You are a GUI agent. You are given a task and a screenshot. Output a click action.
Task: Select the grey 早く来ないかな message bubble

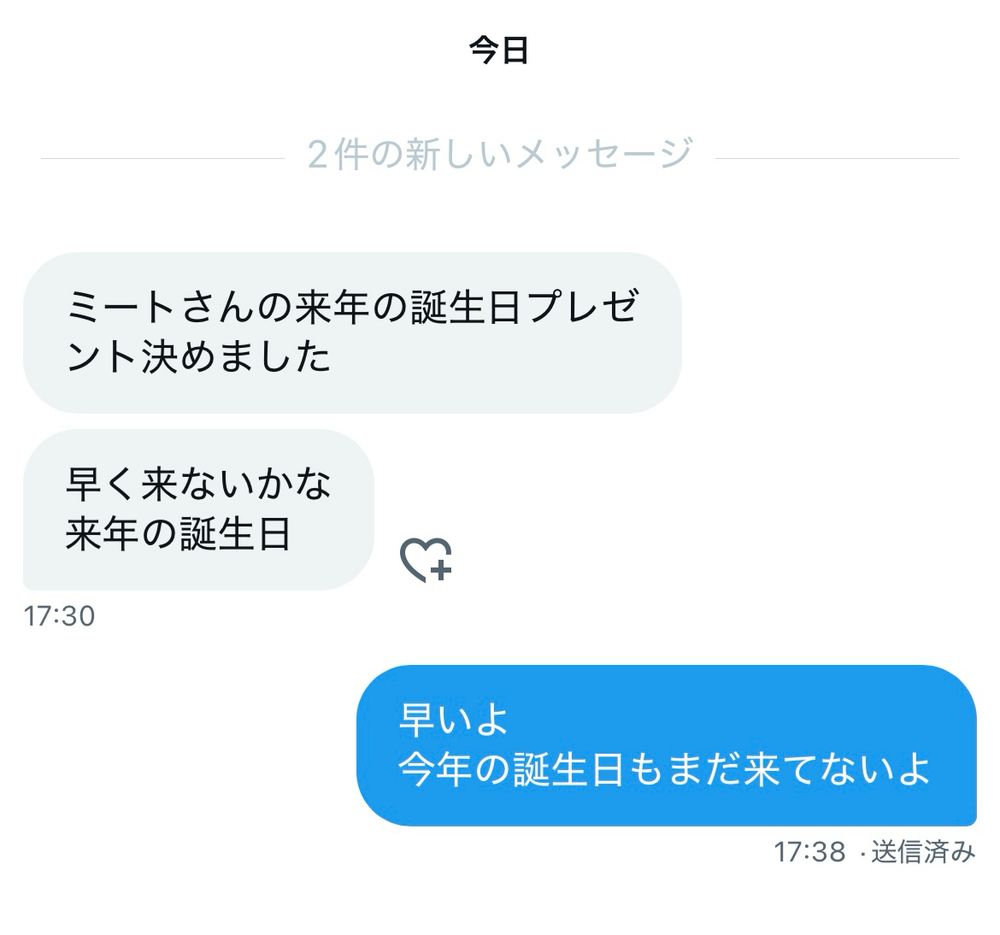(198, 510)
